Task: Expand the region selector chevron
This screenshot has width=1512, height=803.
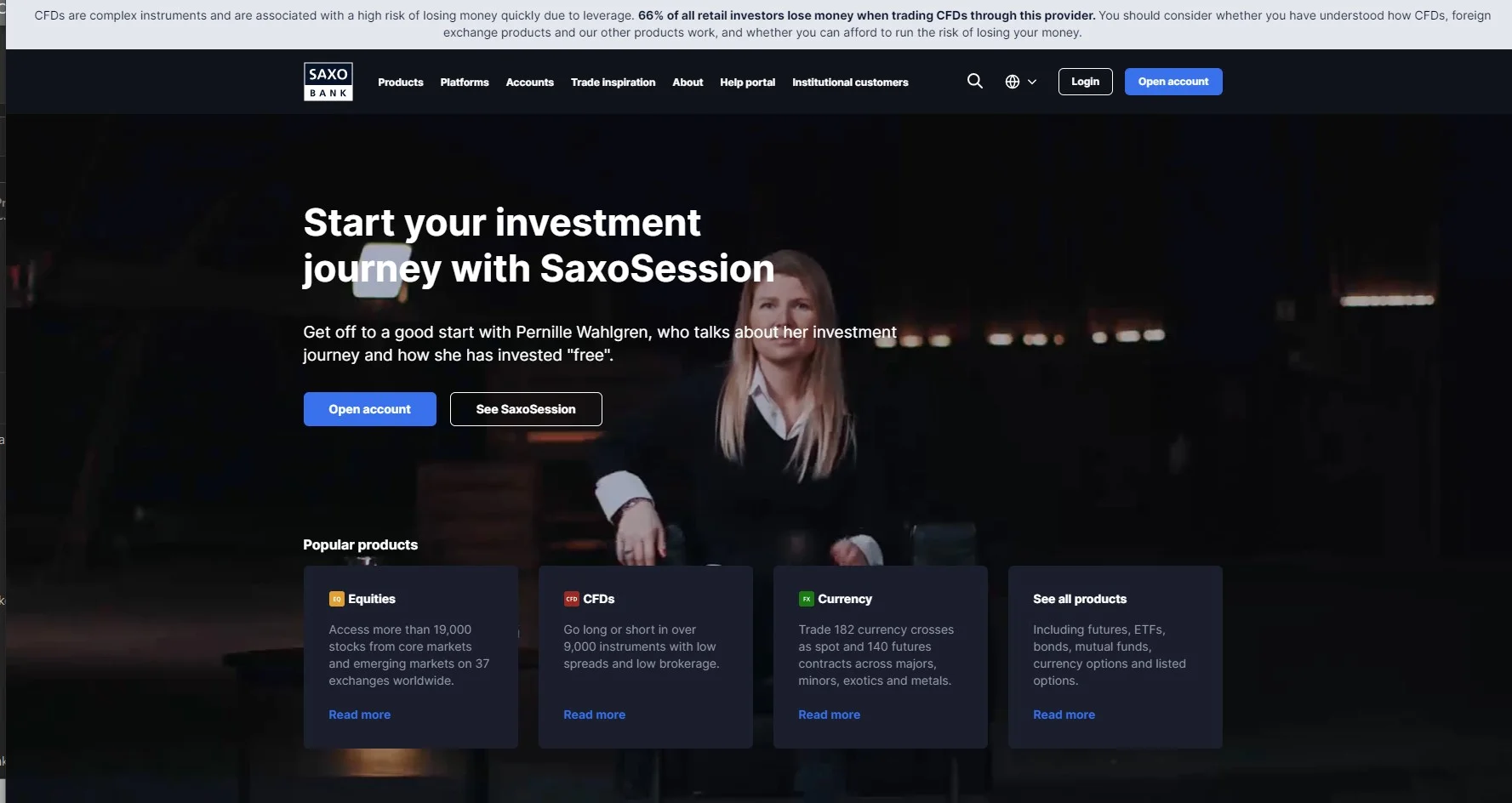Action: (x=1032, y=82)
